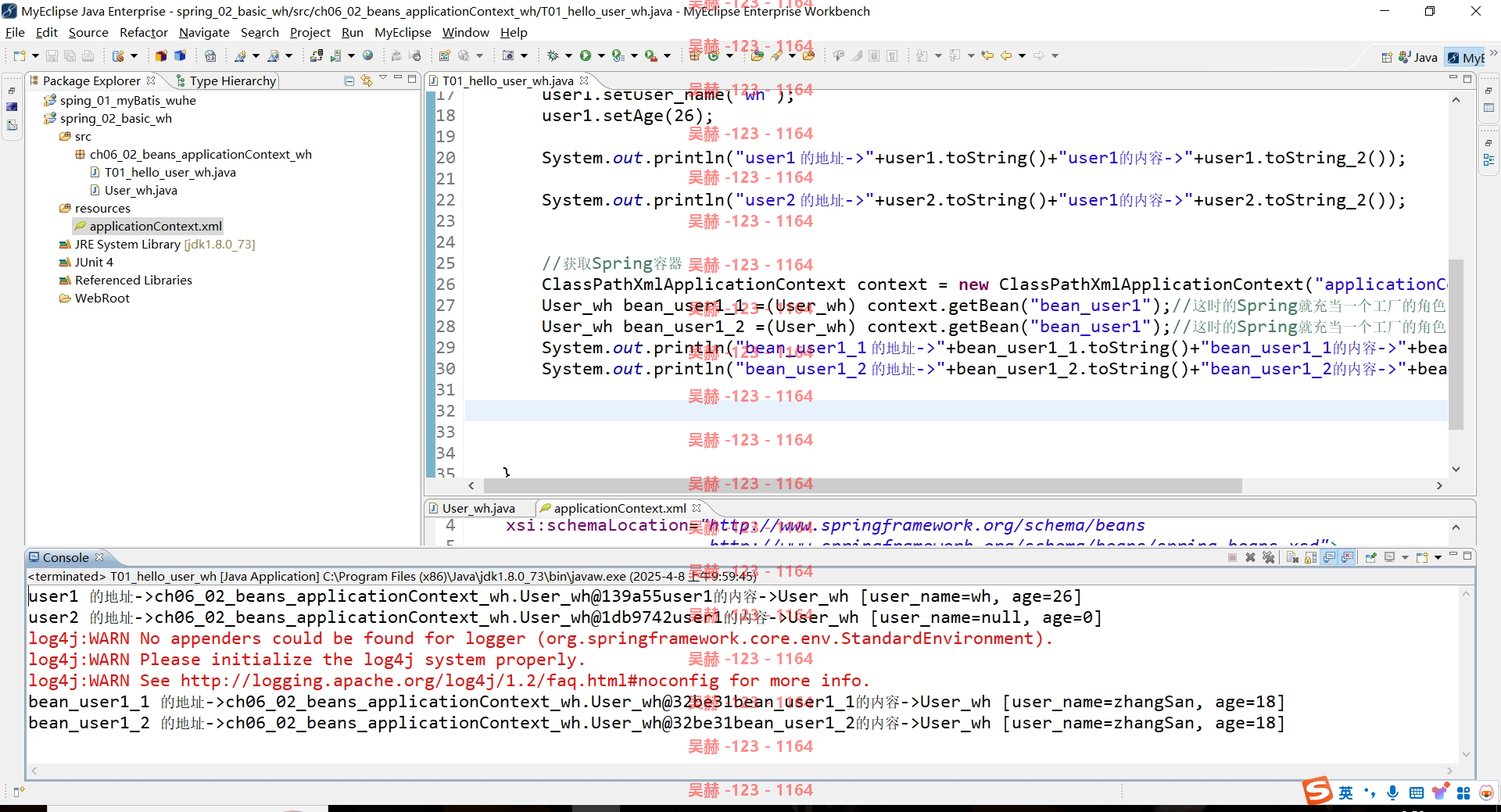Viewport: 1501px width, 812px height.
Task: Click Collapse All in Package Explorer
Action: [349, 80]
